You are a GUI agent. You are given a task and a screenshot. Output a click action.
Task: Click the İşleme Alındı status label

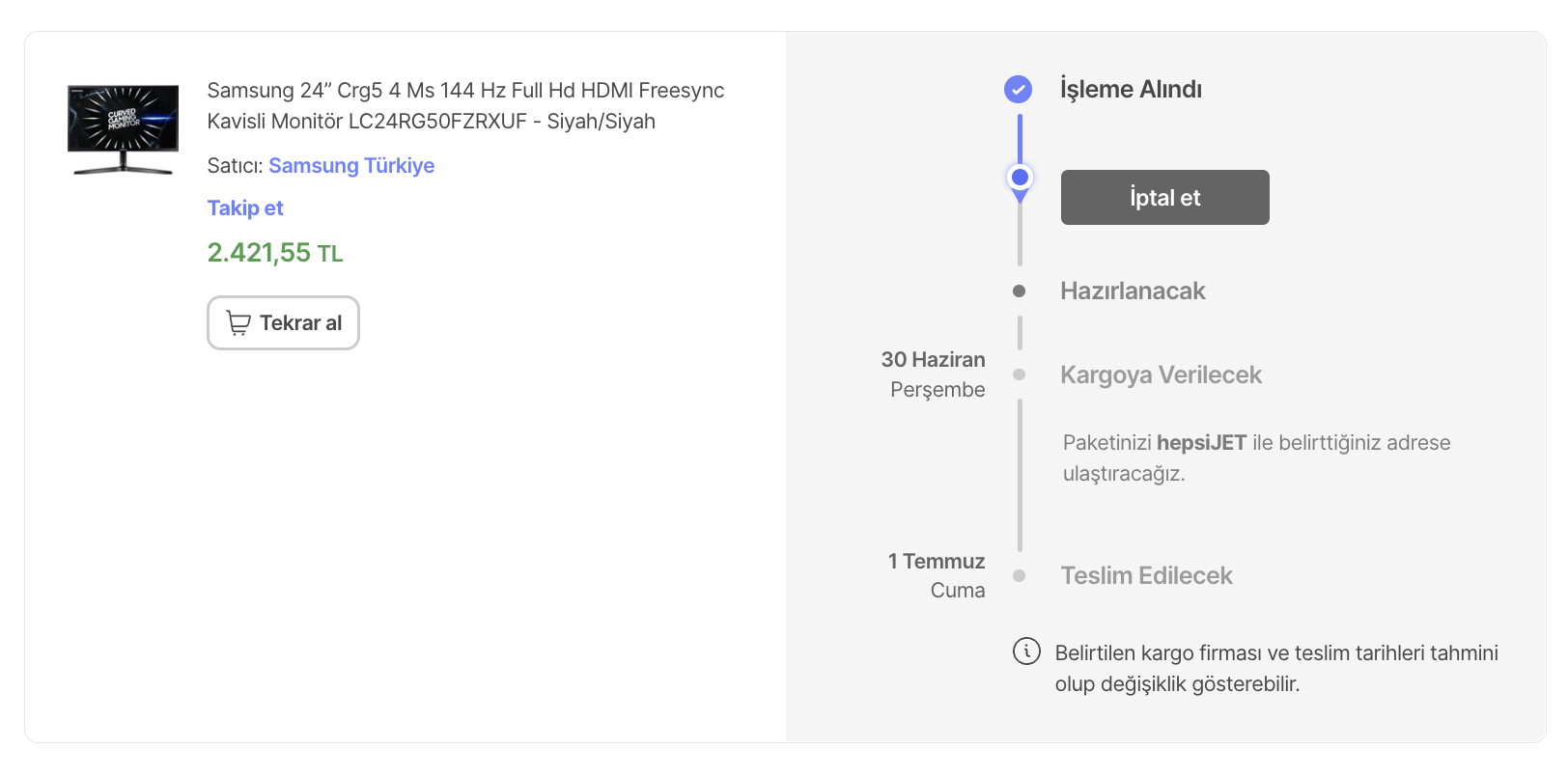coord(1131,90)
